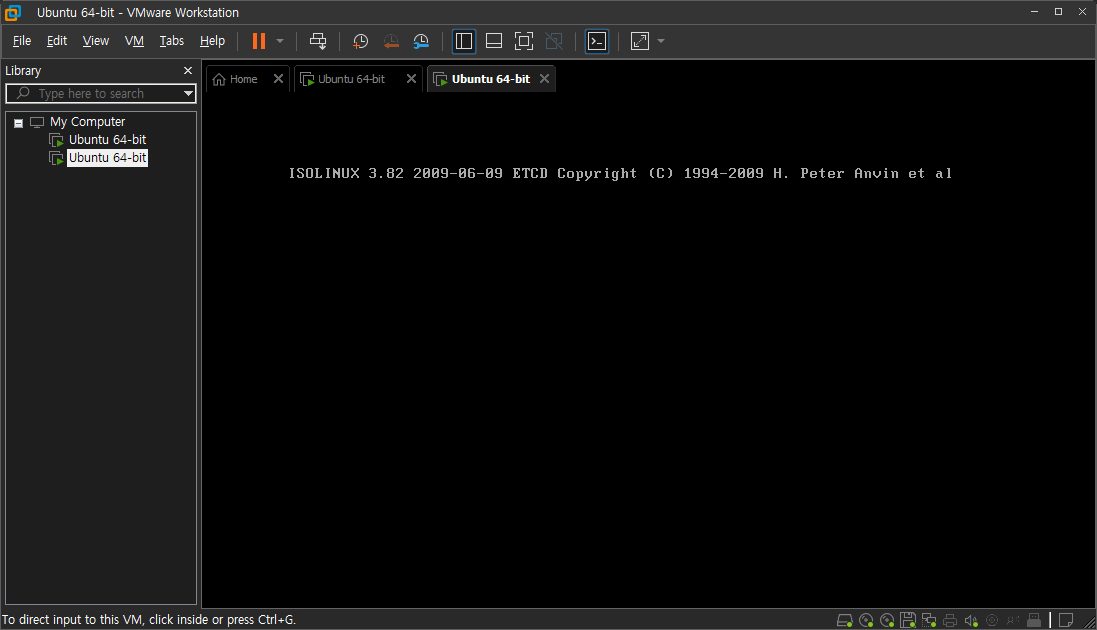The image size is (1097, 630).
Task: Click the sound card status icon
Action: pos(971,620)
